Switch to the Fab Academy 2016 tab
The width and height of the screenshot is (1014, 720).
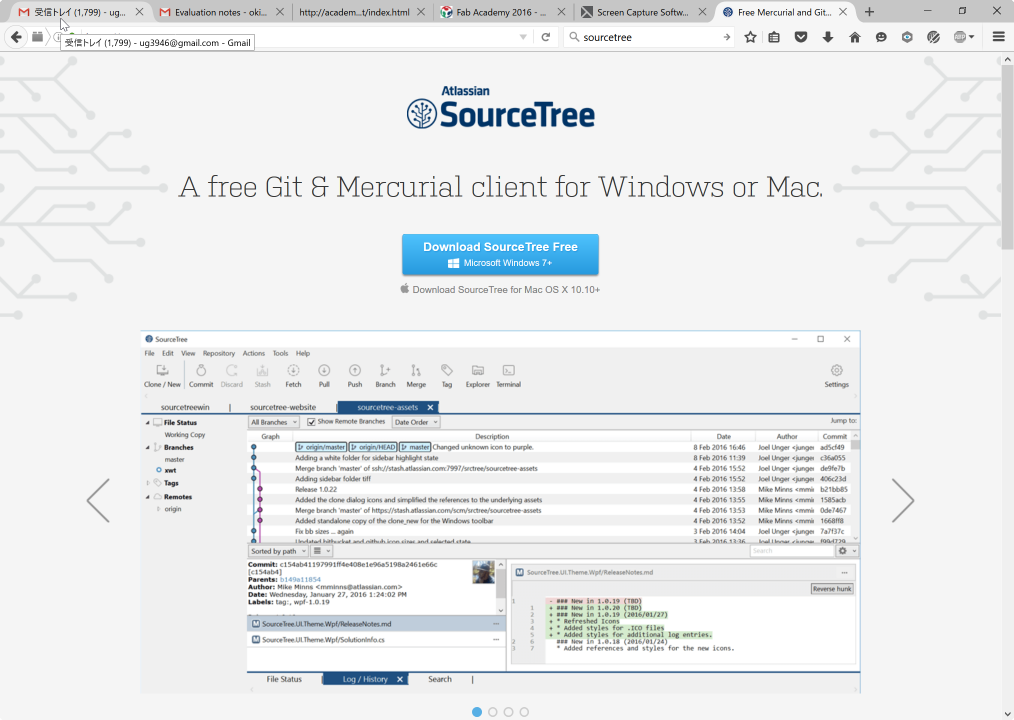501,12
